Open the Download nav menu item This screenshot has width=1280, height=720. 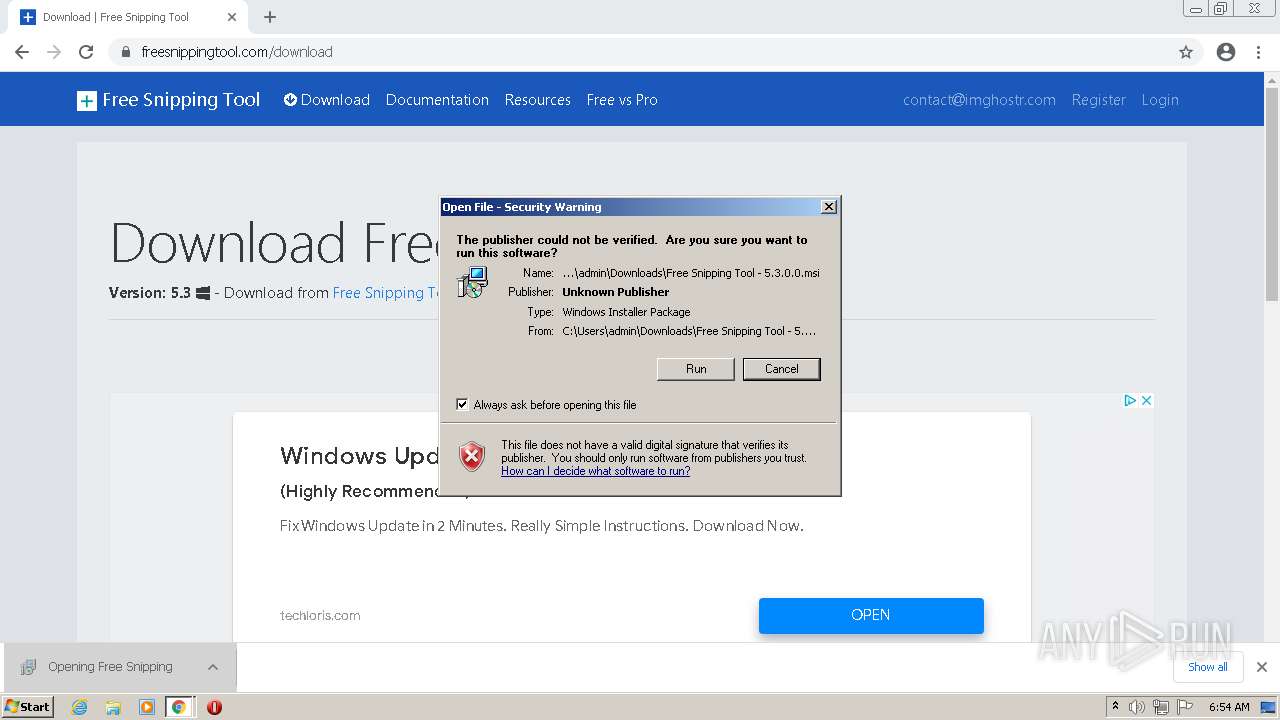[327, 100]
